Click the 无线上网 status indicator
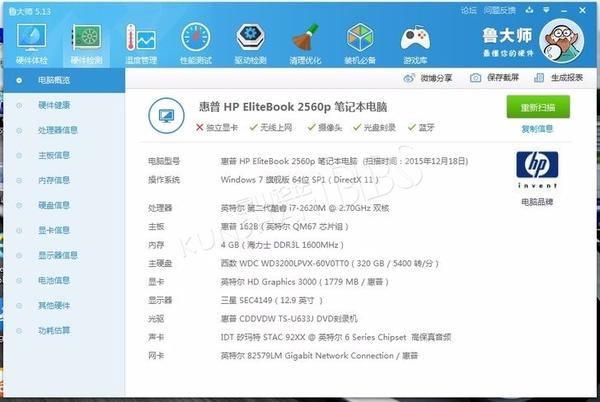This screenshot has height=402, width=600. tap(271, 127)
